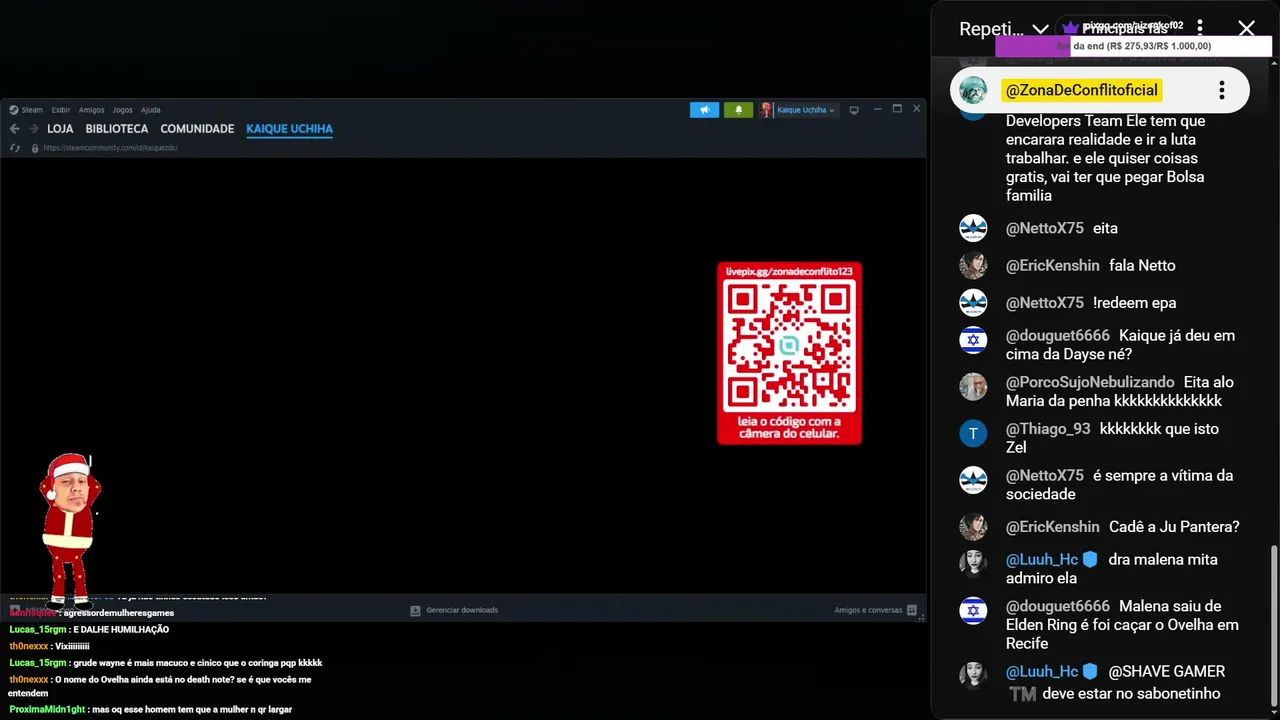Click @NettoX75 name beside '!redeem epa'
Screen dimensions: 1280x720
coord(1044,302)
